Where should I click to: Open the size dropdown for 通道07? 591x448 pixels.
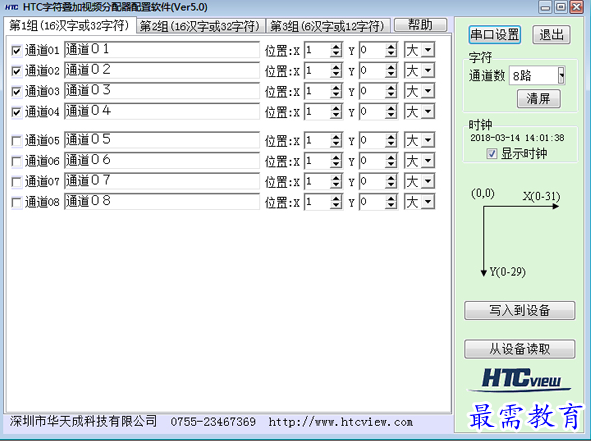pos(428,181)
